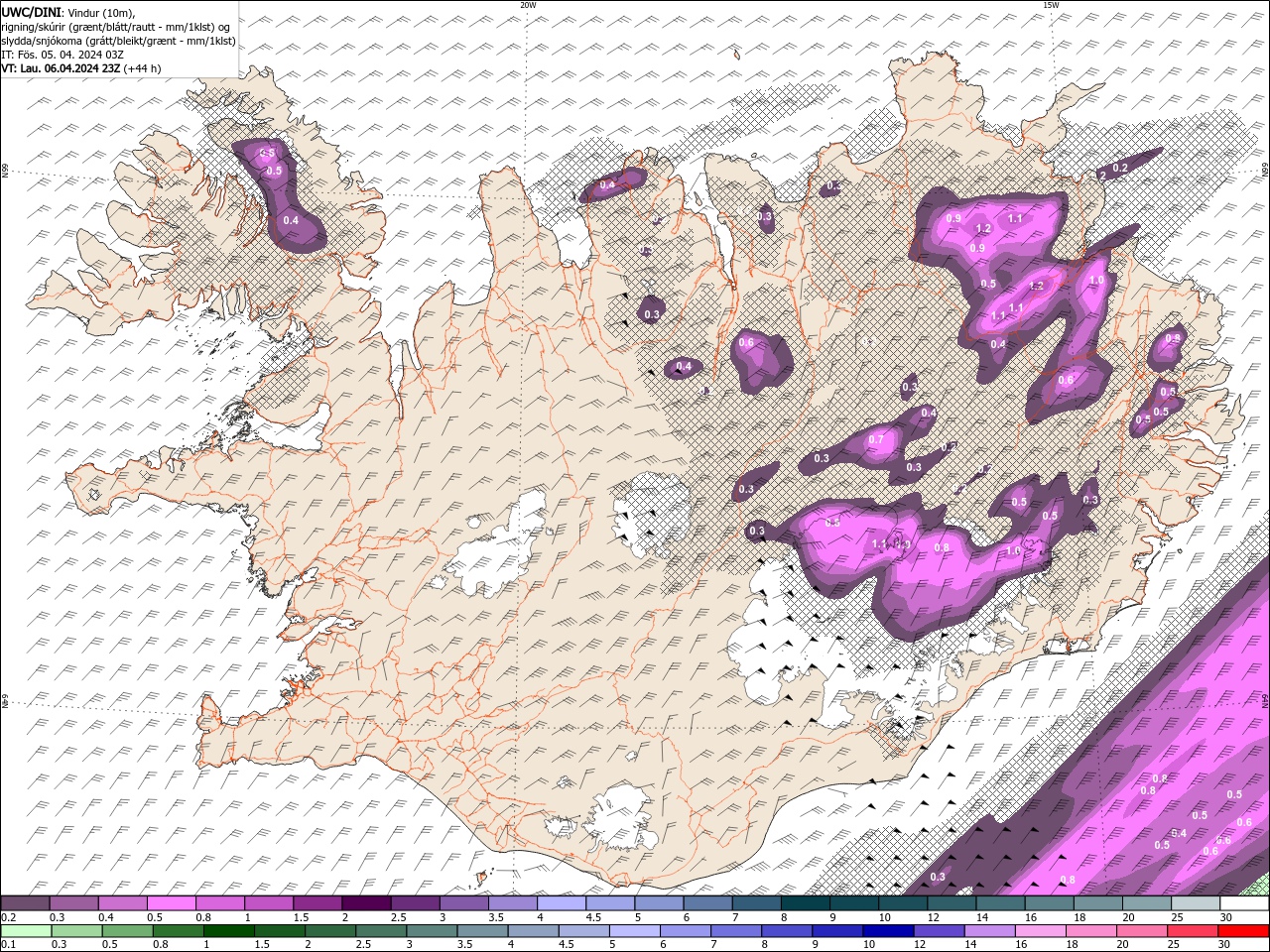The height and width of the screenshot is (952, 1270).
Task: Click the UWC/DINI title text
Action: coord(31,11)
